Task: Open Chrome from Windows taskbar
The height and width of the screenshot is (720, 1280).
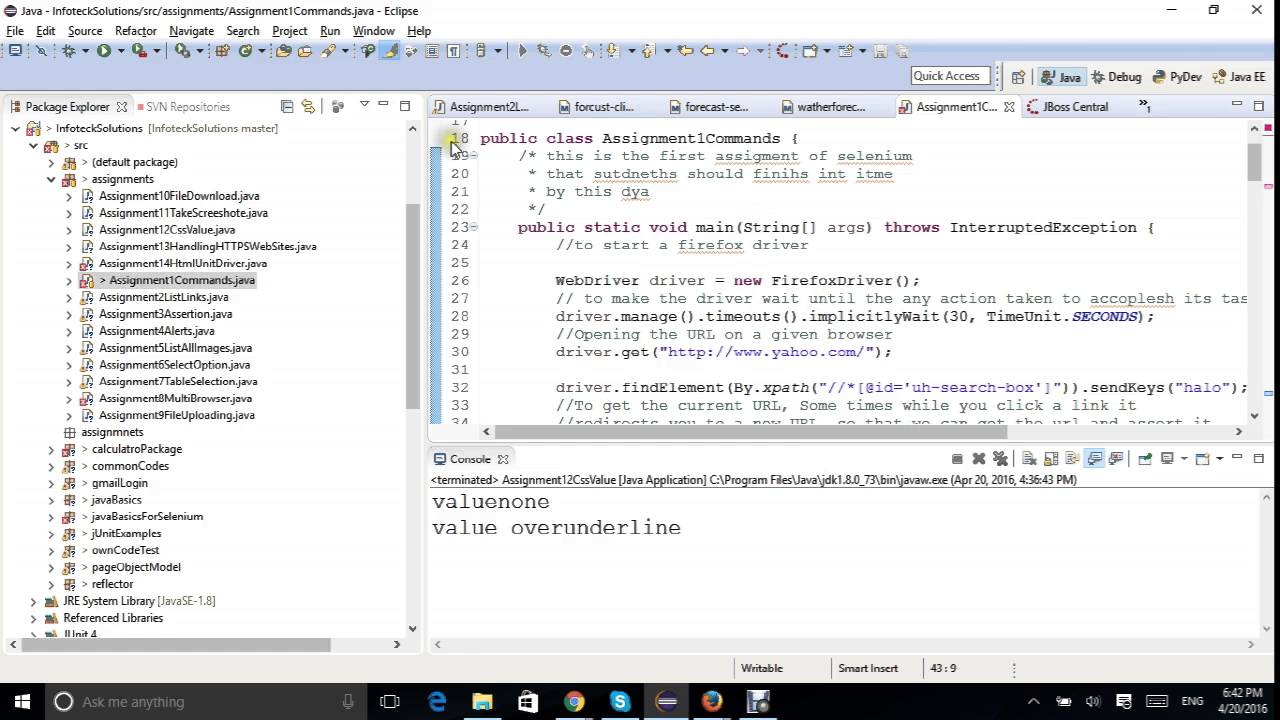Action: pos(574,702)
